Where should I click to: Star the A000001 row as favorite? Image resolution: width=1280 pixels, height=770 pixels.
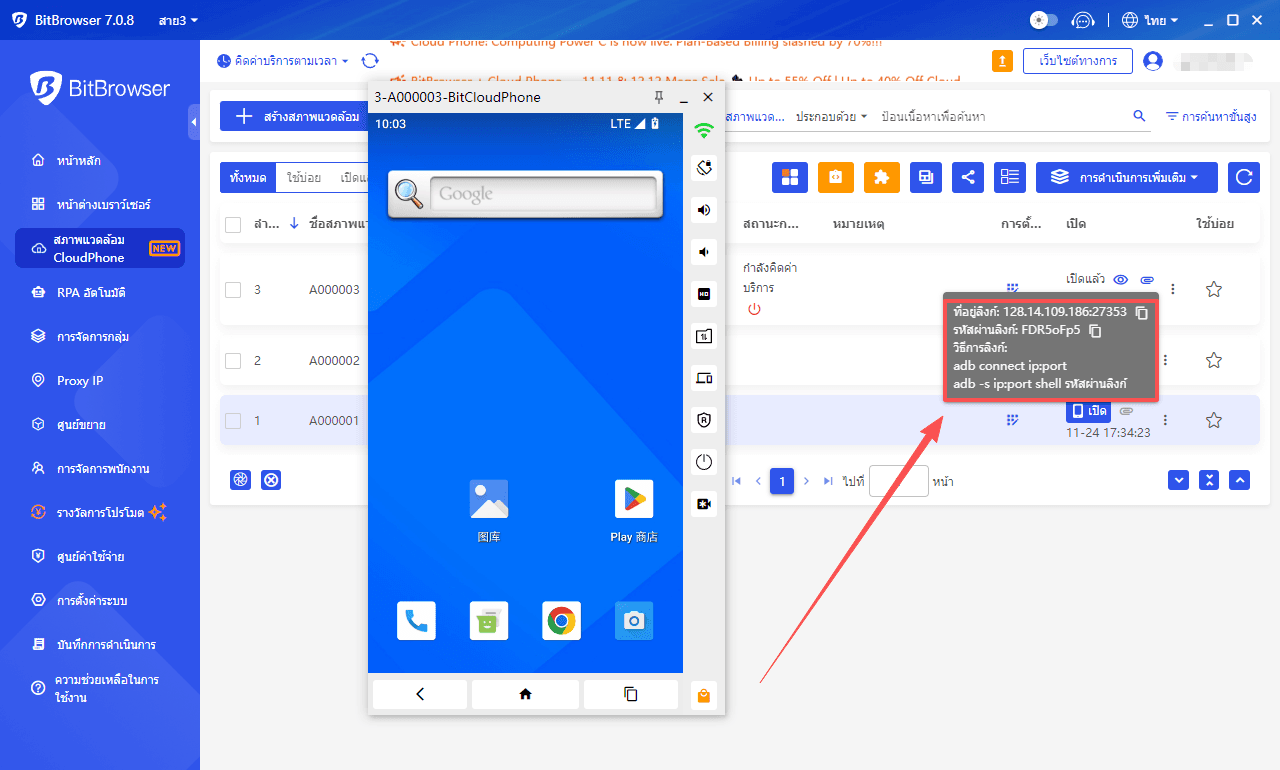point(1214,420)
